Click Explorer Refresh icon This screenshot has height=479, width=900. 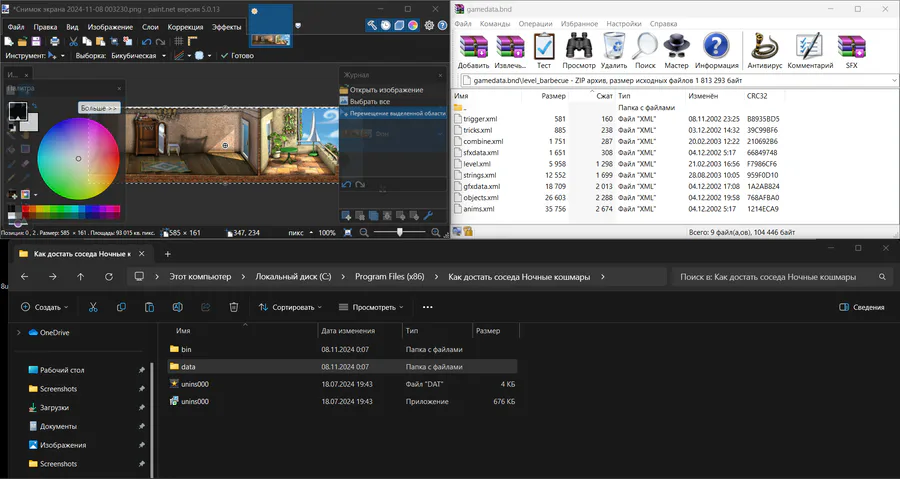pyautogui.click(x=108, y=277)
